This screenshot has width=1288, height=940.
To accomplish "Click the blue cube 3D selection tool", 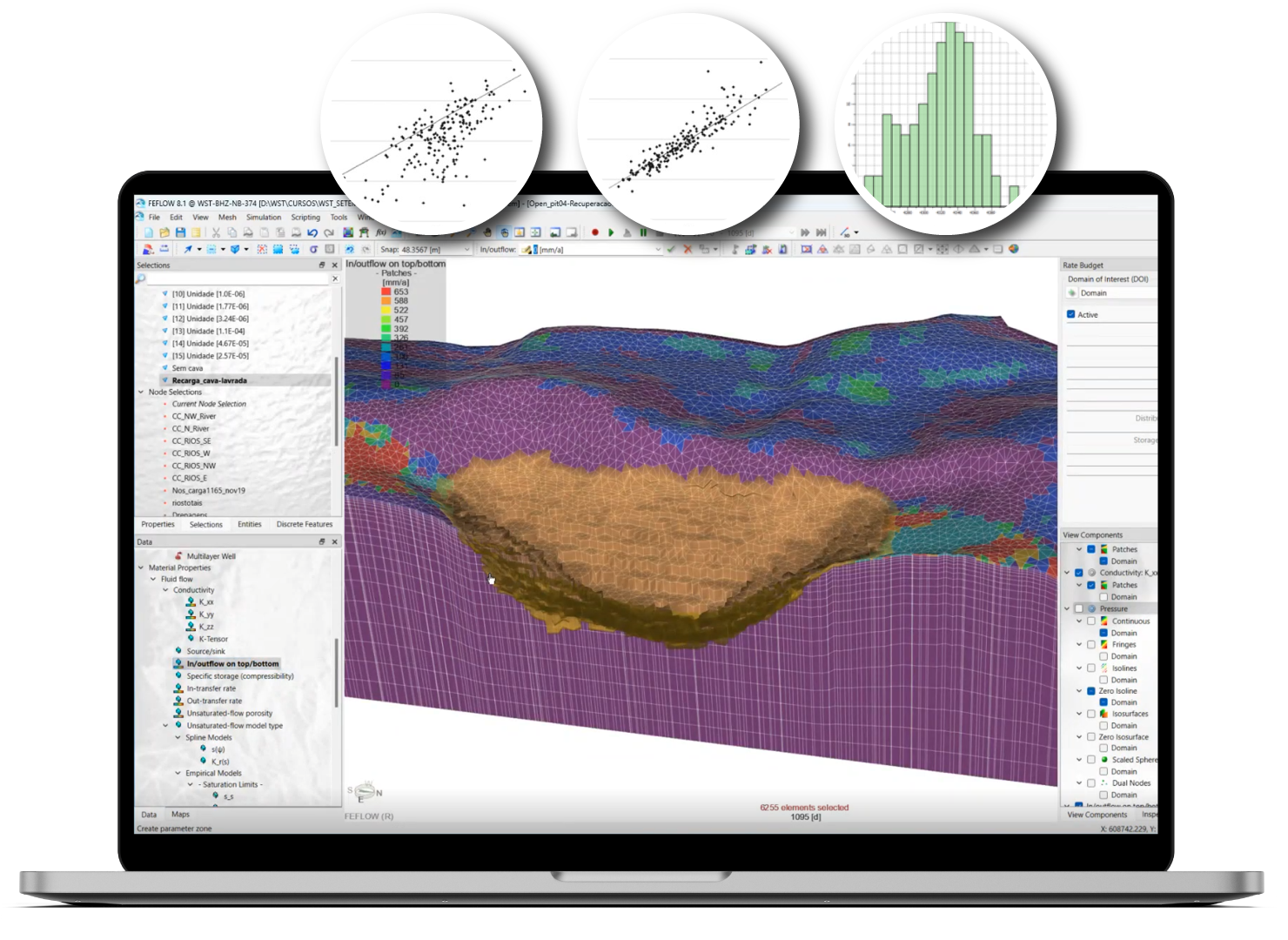I will pos(234,249).
